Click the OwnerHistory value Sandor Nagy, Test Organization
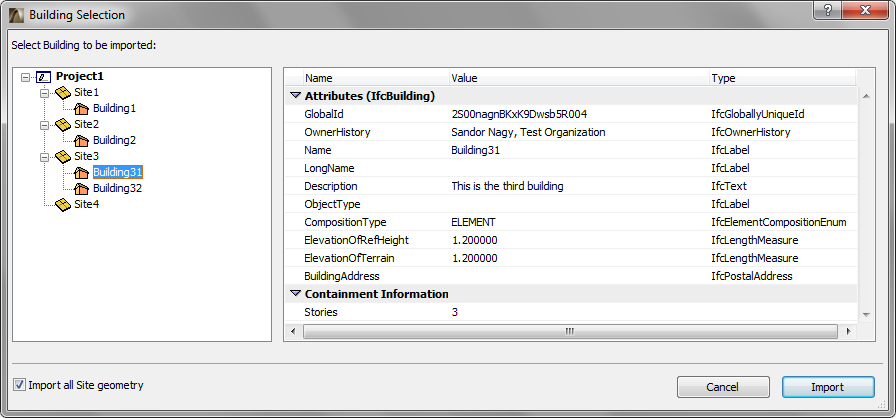 [x=528, y=132]
